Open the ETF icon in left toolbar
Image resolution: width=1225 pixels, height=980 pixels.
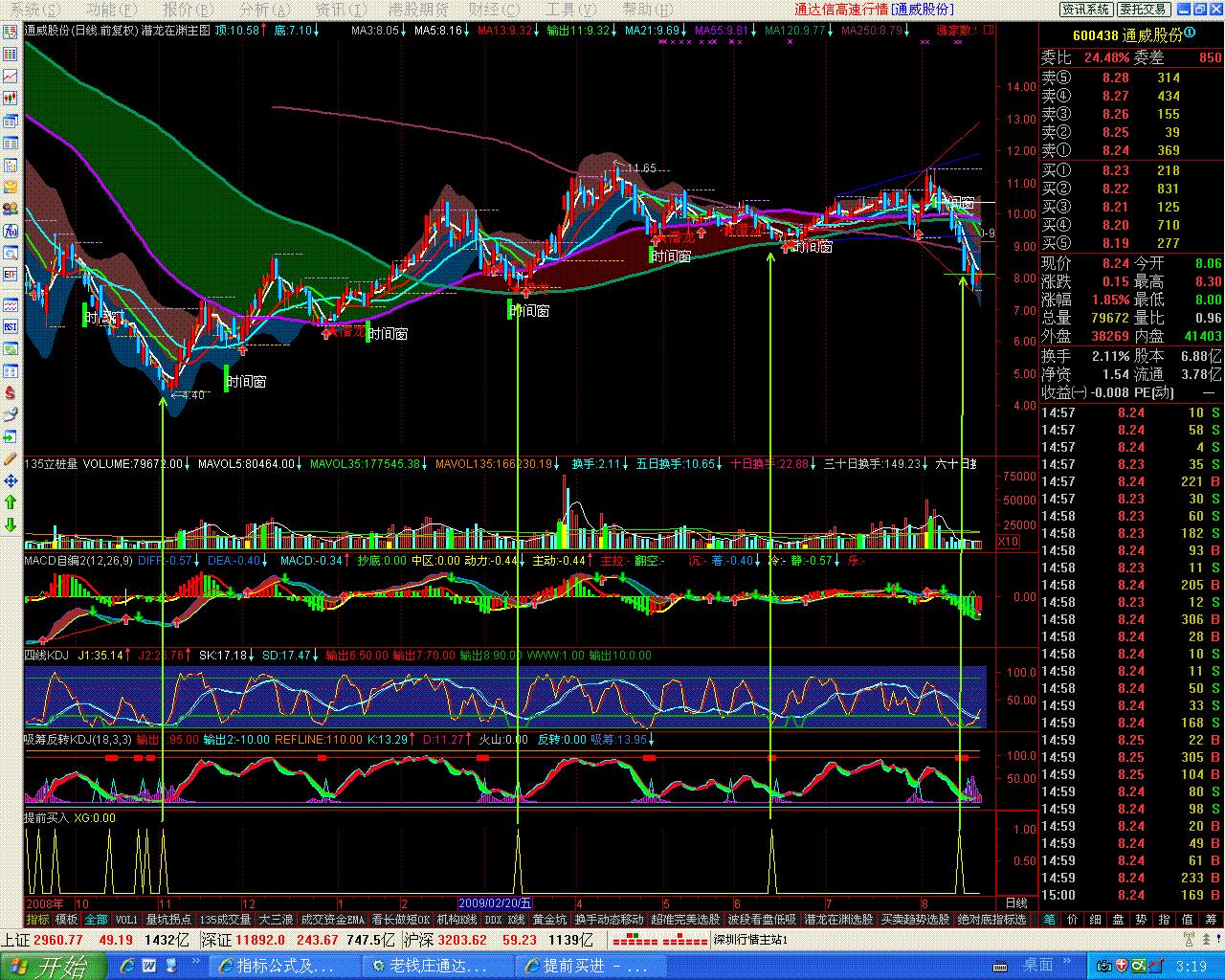tap(11, 275)
